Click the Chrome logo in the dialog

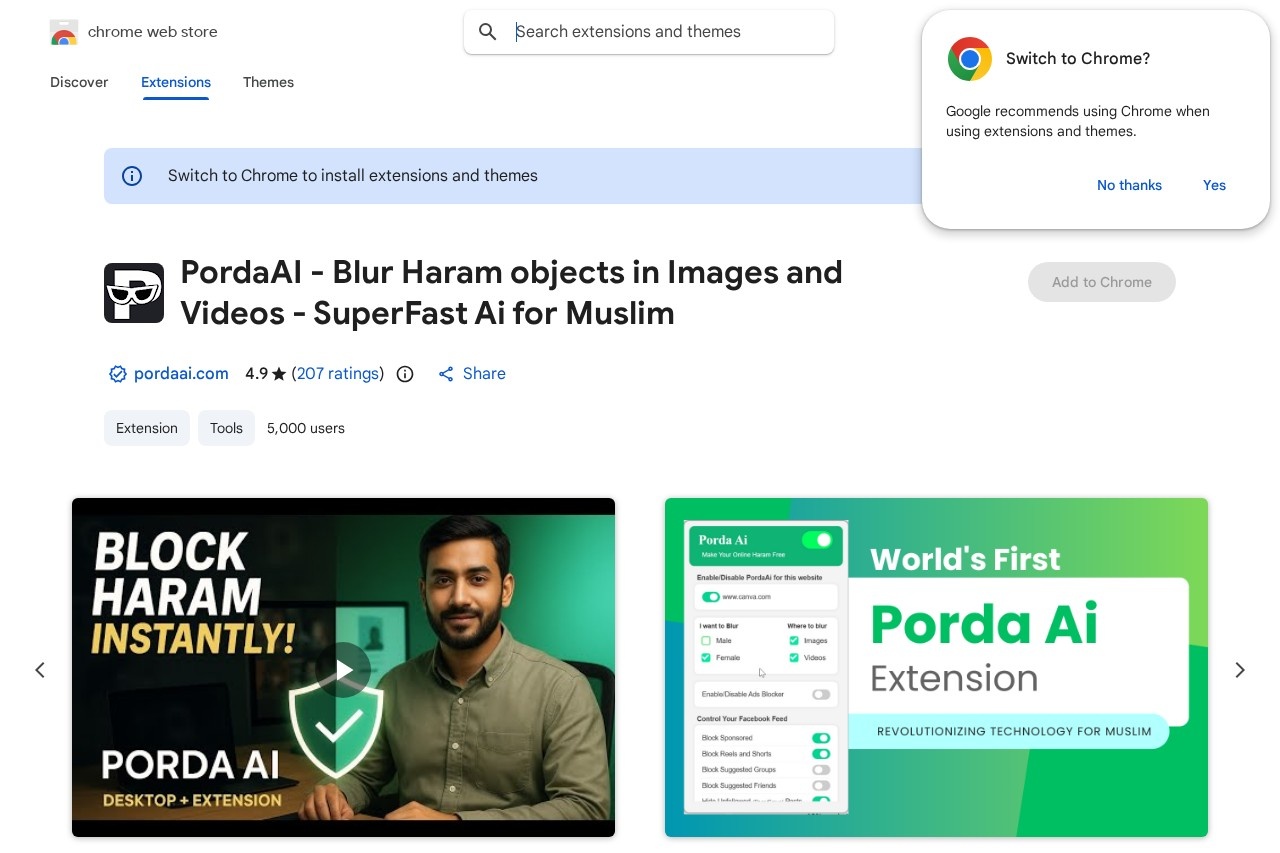click(969, 58)
